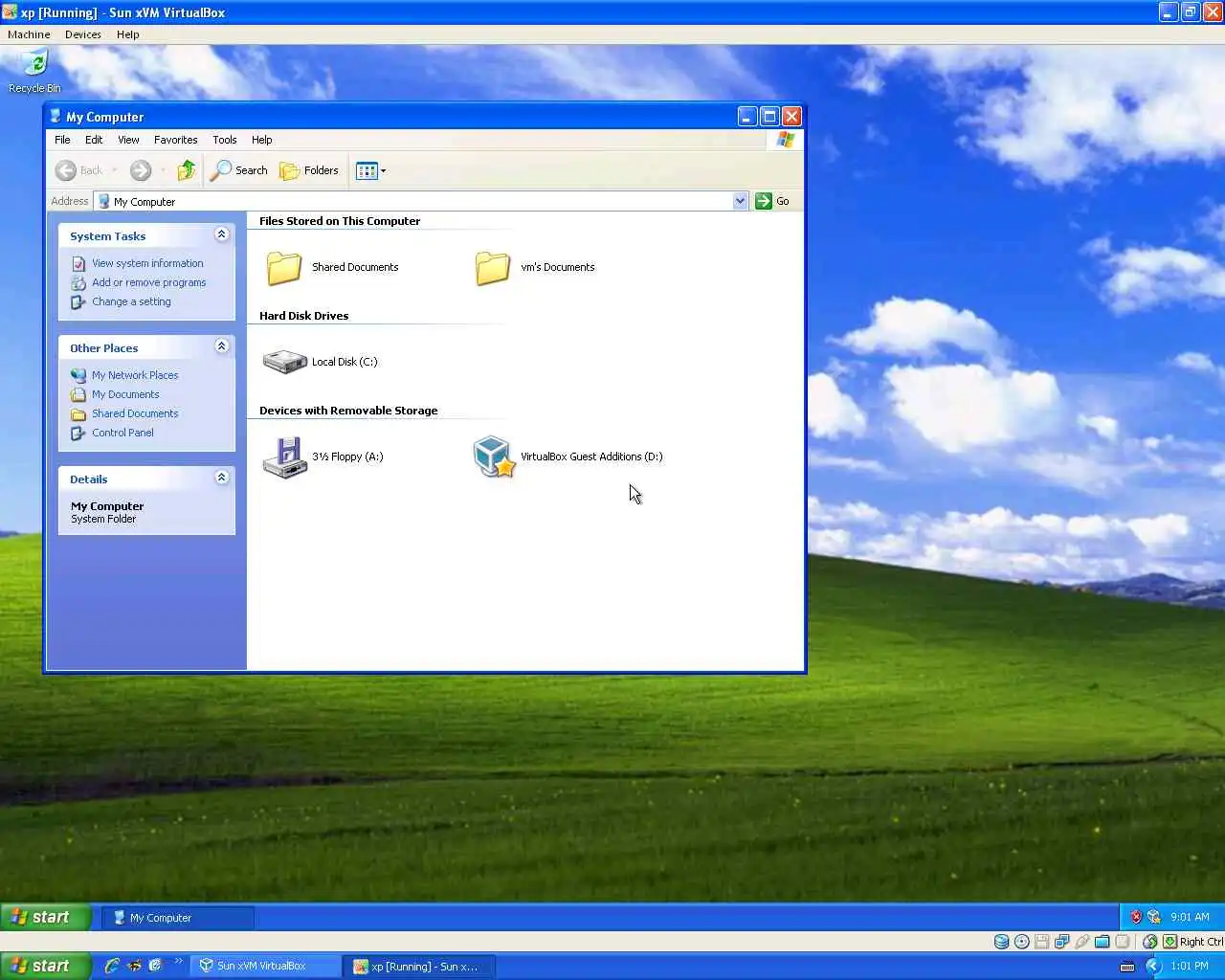This screenshot has height=980, width=1225.
Task: Click the grey square icon beside shared folders
Action: pos(1123,942)
